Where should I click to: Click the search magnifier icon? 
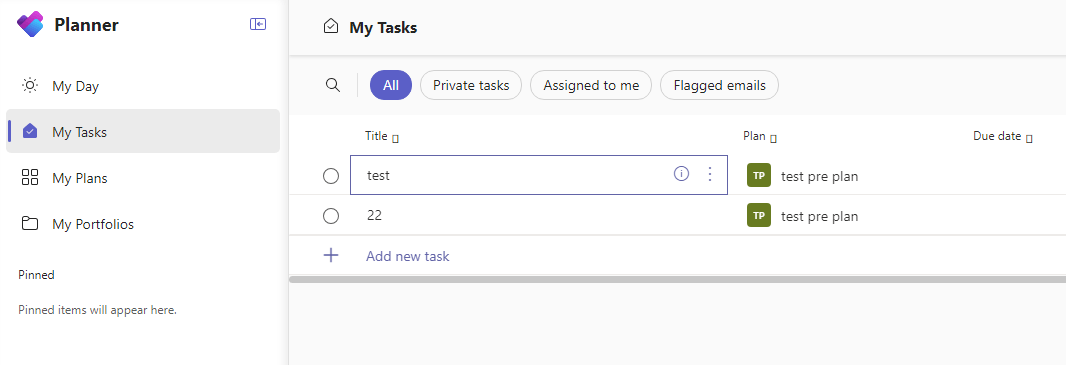[332, 85]
